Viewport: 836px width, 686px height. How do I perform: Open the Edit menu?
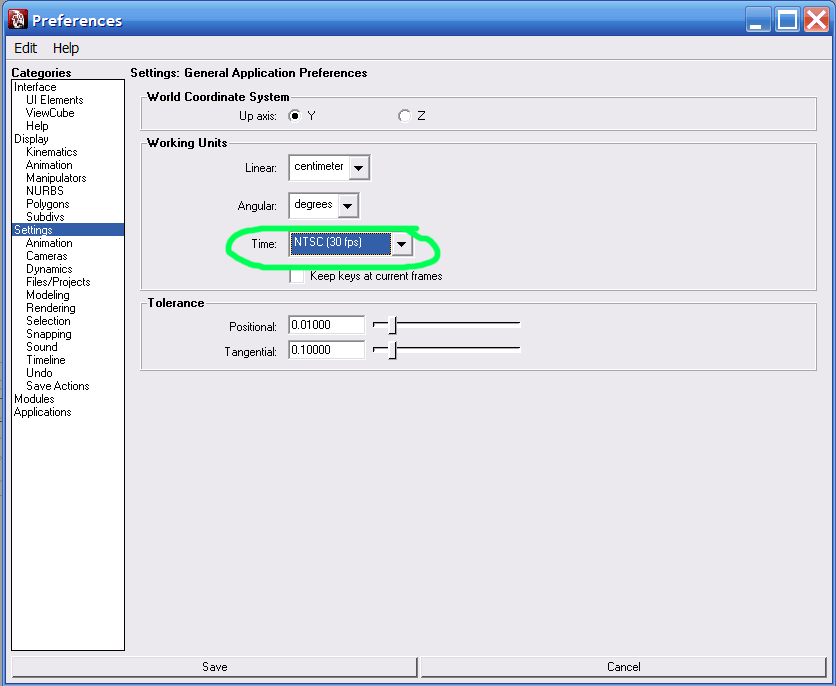pos(25,48)
